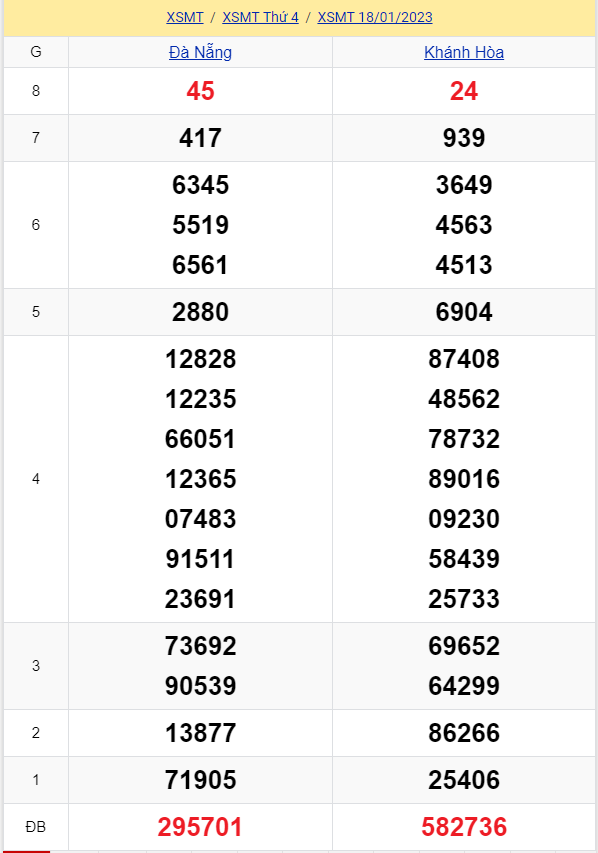
Task: Click the ĐB row label
Action: tap(36, 827)
